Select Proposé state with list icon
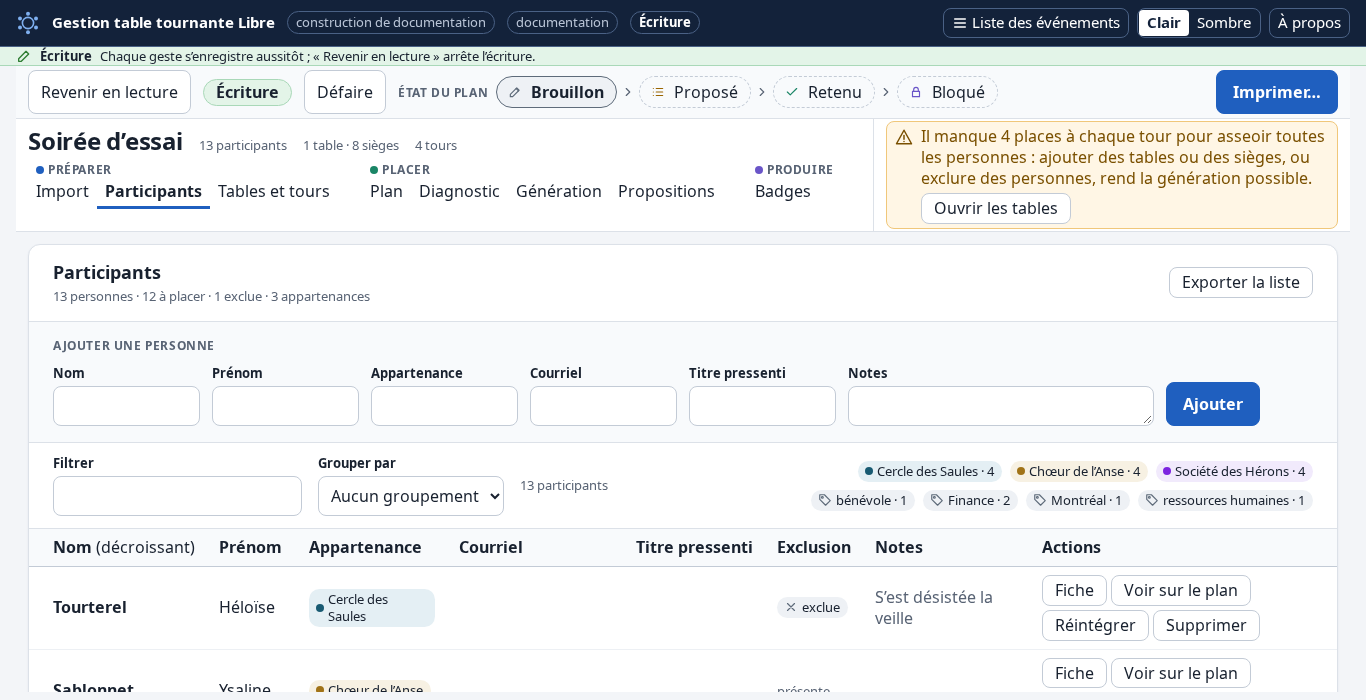Viewport: 1366px width, 700px height. tap(695, 92)
